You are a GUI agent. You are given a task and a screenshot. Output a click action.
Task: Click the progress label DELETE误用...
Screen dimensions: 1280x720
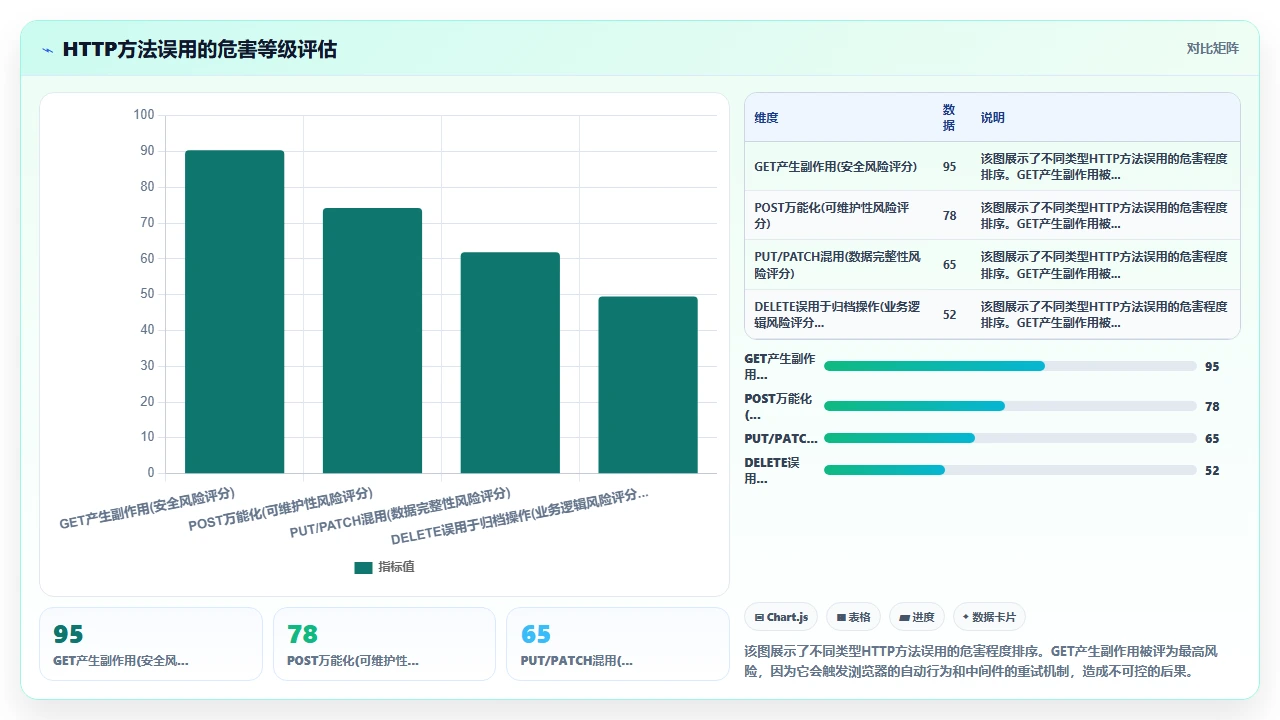(x=772, y=470)
